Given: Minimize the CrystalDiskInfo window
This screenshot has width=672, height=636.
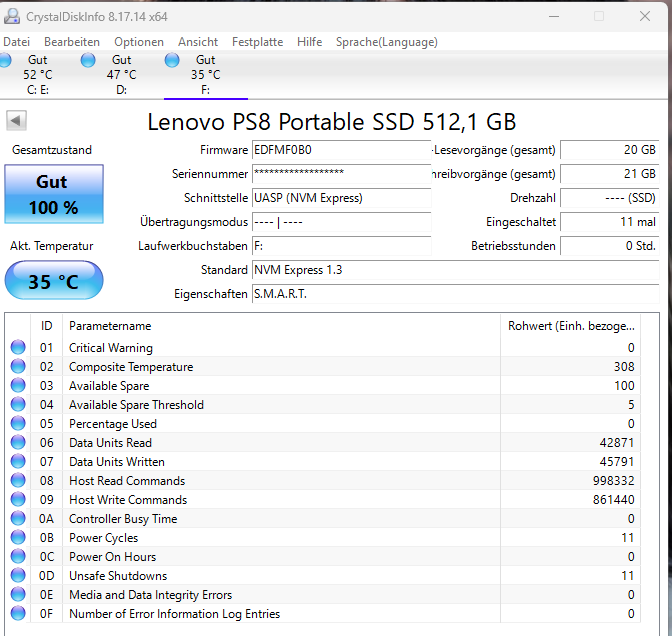Looking at the screenshot, I should click(554, 16).
